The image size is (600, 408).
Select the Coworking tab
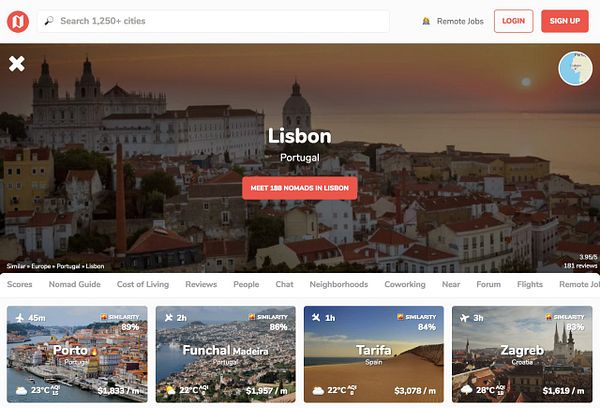point(405,284)
